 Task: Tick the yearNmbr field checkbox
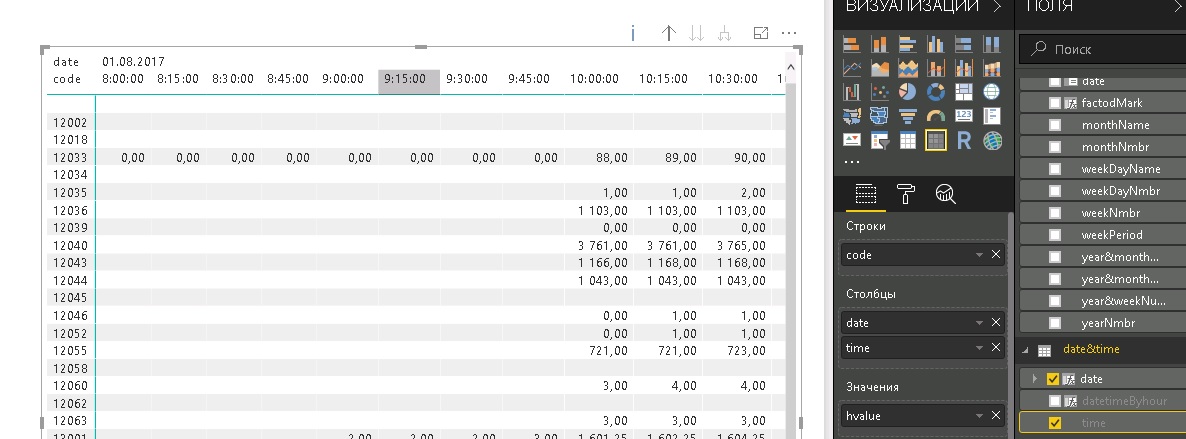coord(1055,322)
